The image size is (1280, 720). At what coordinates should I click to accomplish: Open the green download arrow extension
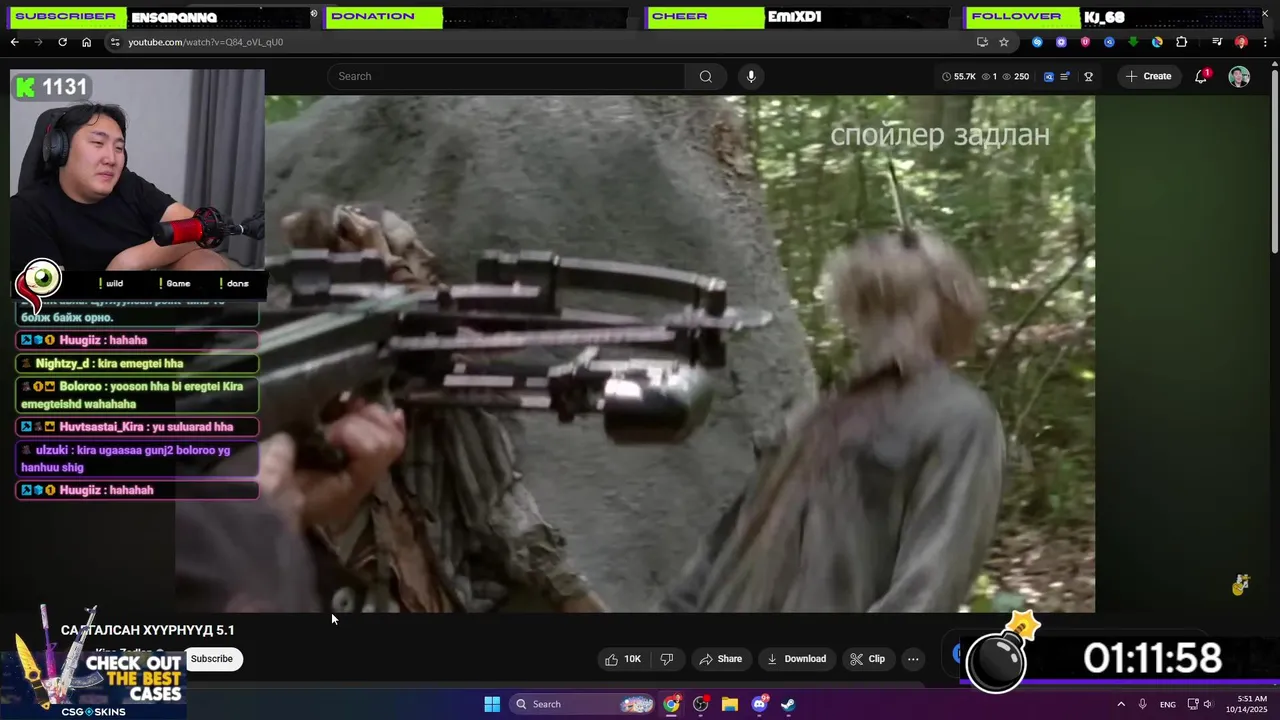click(x=1133, y=42)
